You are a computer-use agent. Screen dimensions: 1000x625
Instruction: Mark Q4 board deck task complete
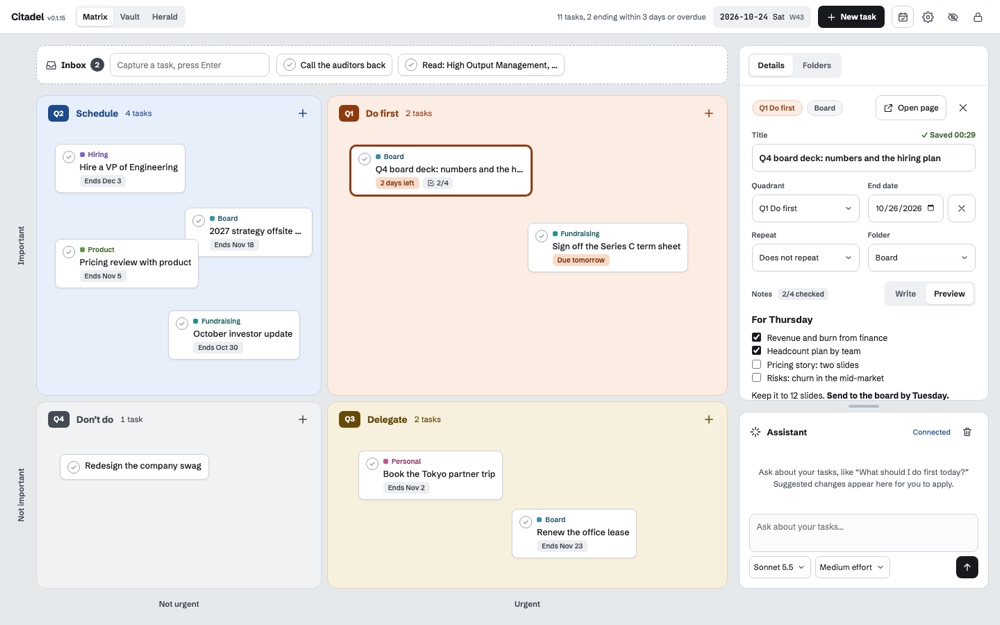364,159
